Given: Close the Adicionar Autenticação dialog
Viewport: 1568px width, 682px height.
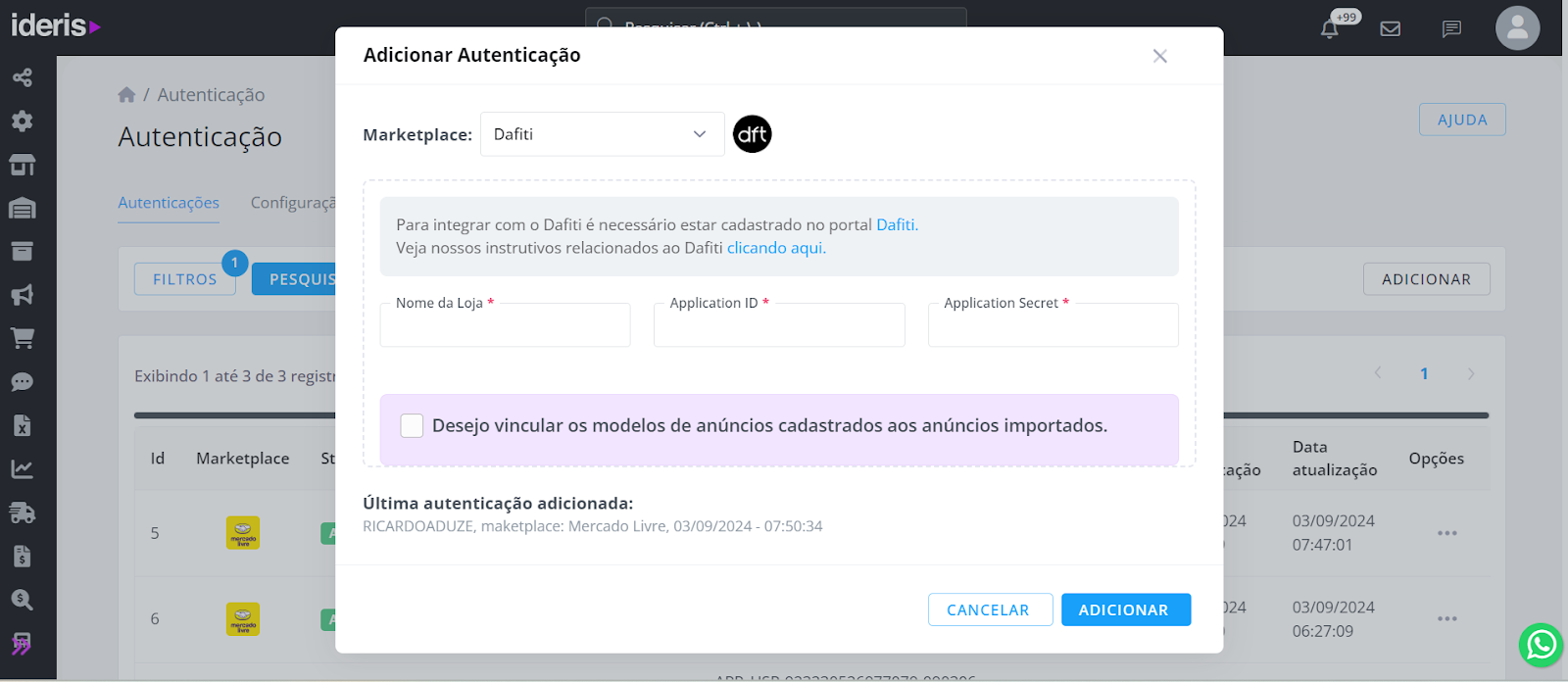Looking at the screenshot, I should click(x=1160, y=56).
